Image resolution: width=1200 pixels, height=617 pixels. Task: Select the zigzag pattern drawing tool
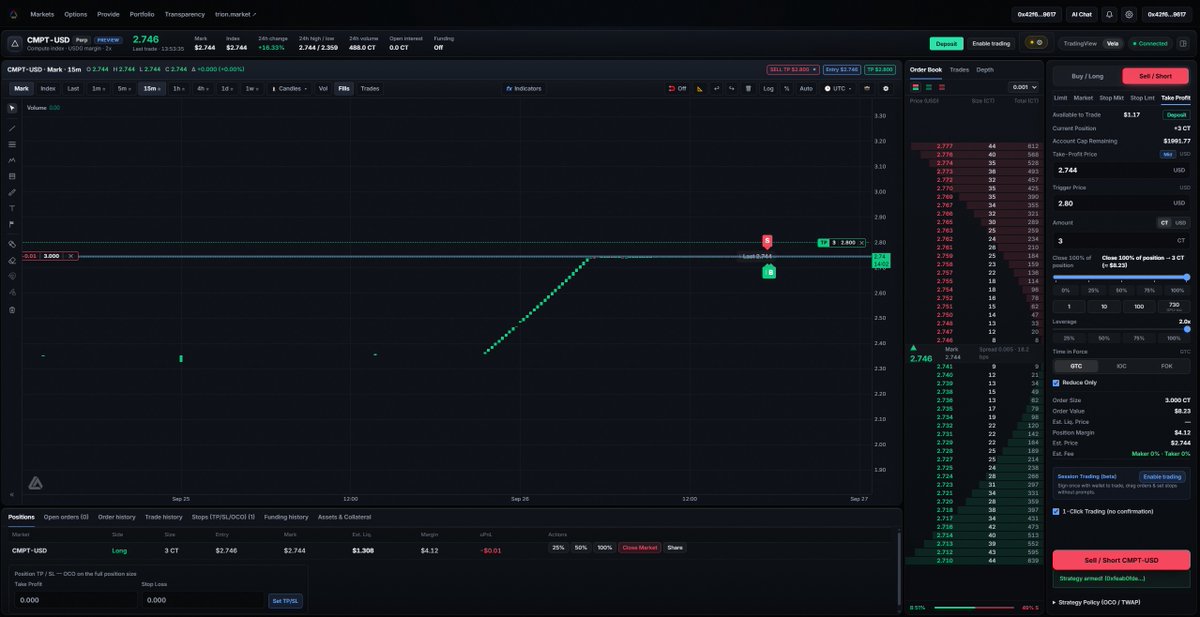12,160
